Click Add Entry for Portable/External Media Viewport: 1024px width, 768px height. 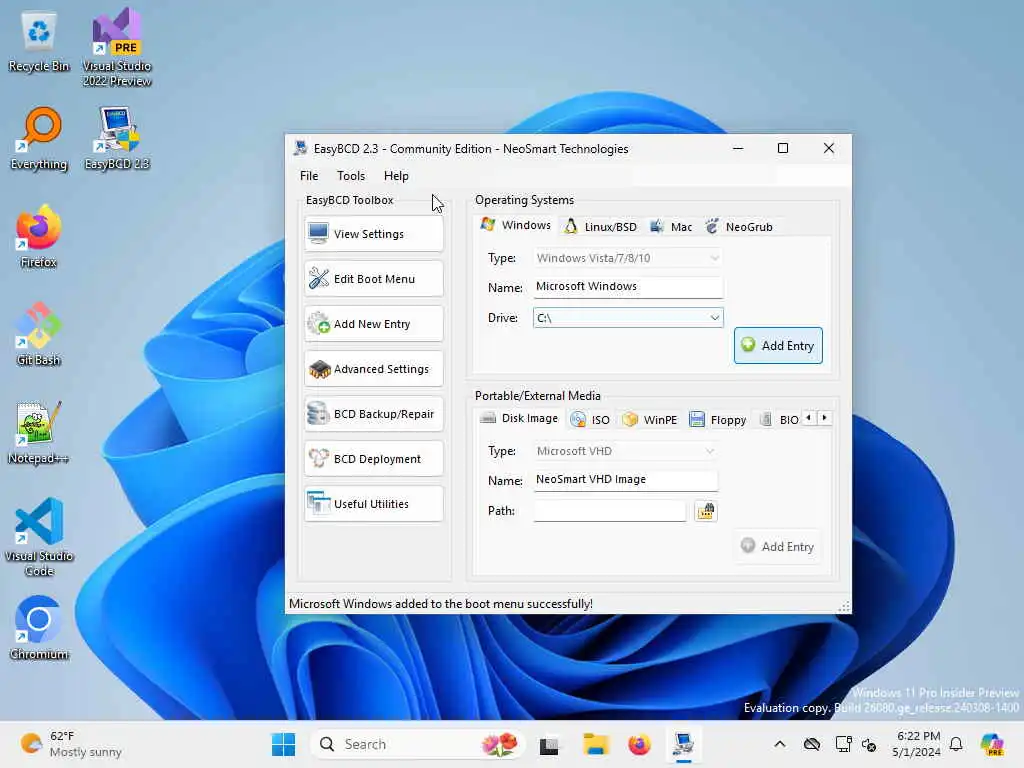[x=778, y=547]
